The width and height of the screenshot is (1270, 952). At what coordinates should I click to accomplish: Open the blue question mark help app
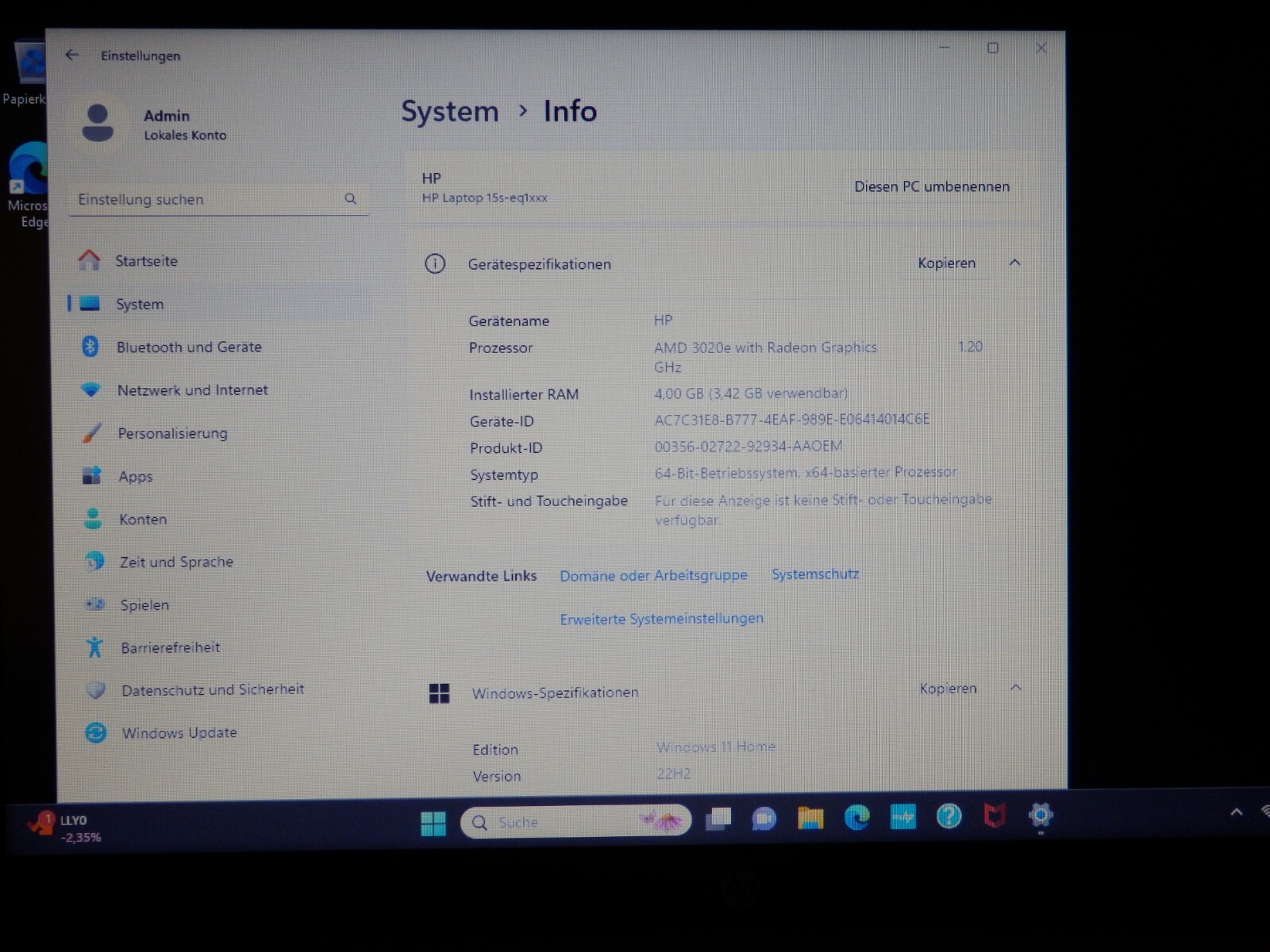[x=949, y=816]
